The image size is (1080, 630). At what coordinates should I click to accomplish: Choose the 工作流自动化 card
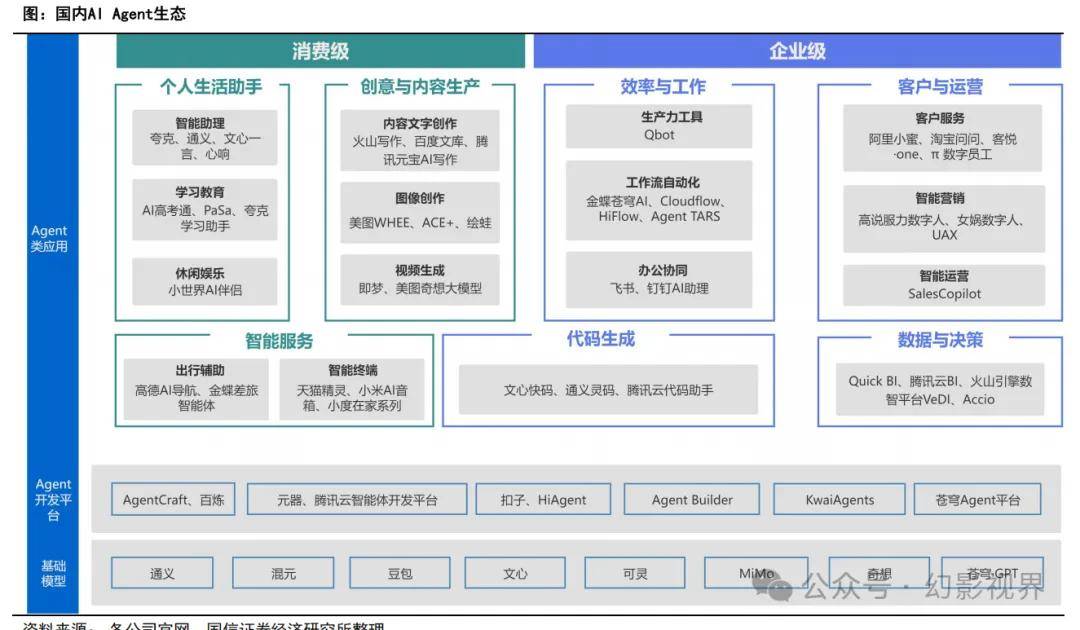click(659, 200)
